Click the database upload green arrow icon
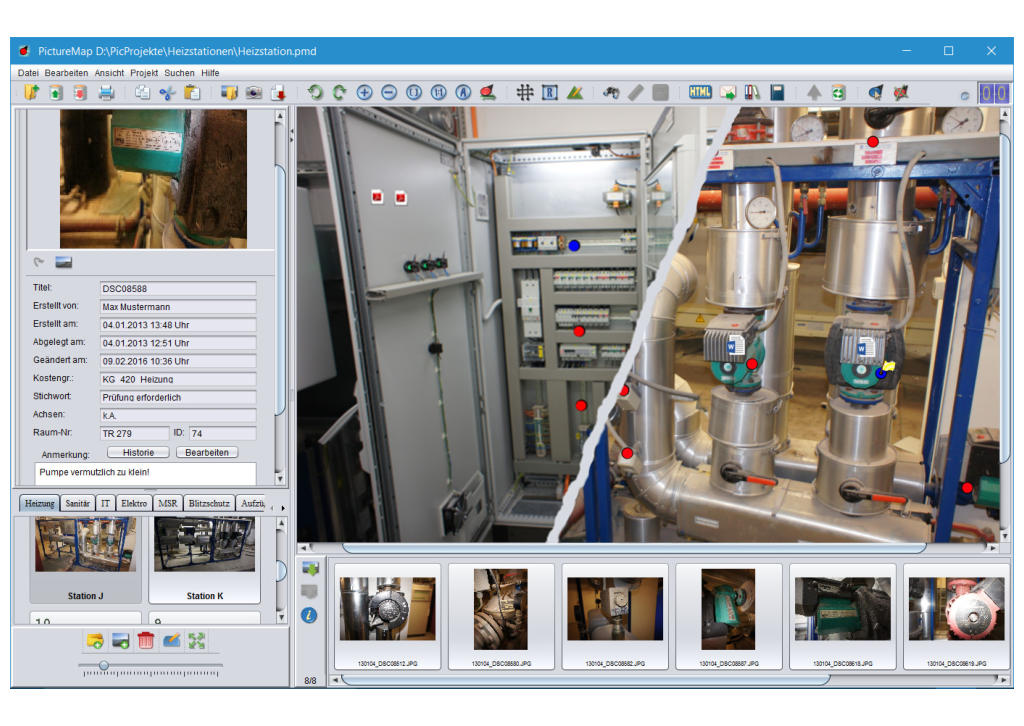 click(56, 93)
